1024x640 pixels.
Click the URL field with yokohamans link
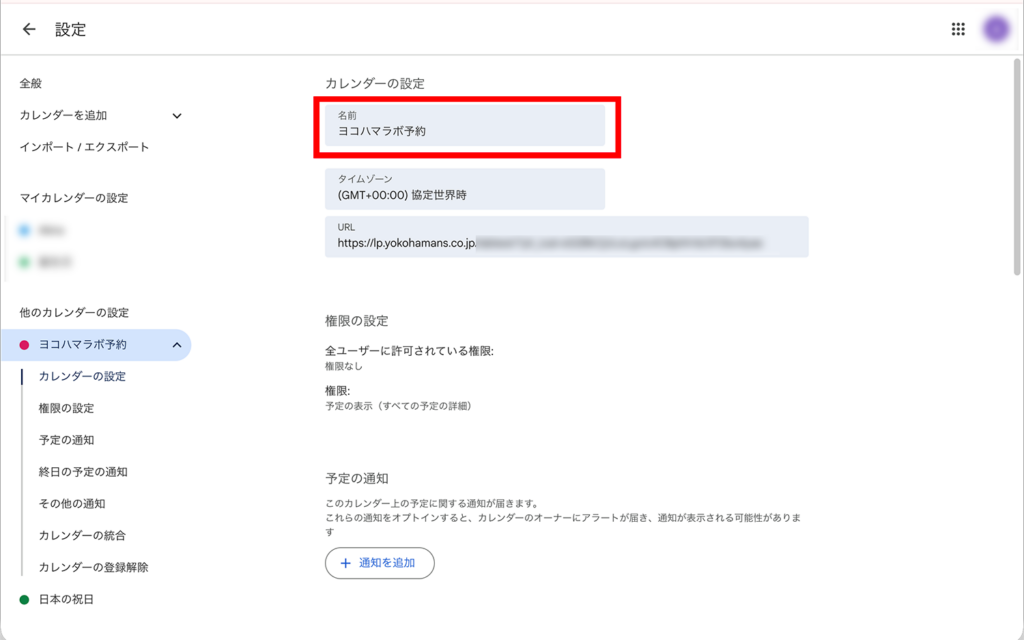[567, 237]
